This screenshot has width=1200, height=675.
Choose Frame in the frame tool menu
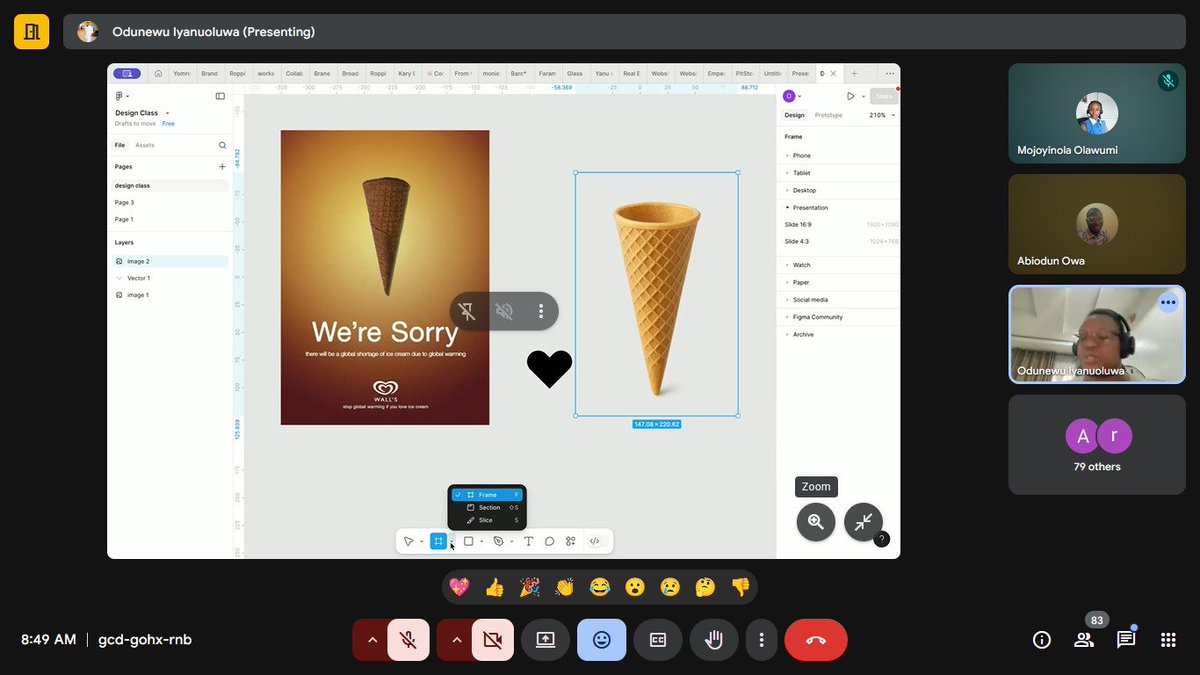(x=487, y=495)
